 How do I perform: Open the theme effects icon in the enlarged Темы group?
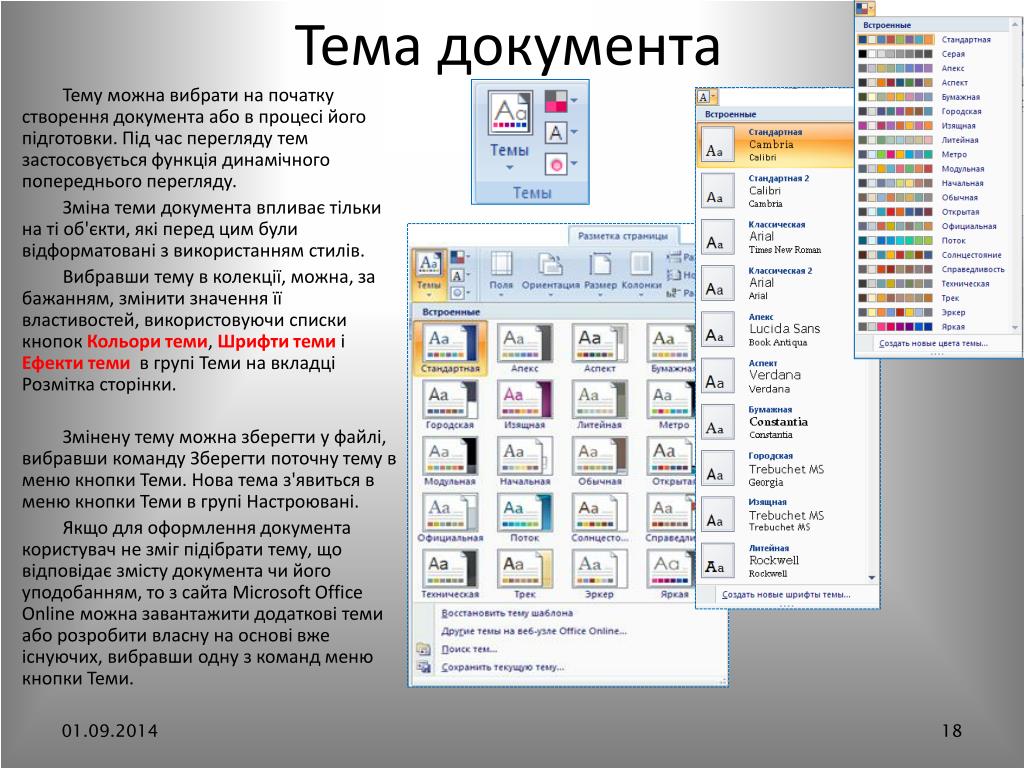556,164
